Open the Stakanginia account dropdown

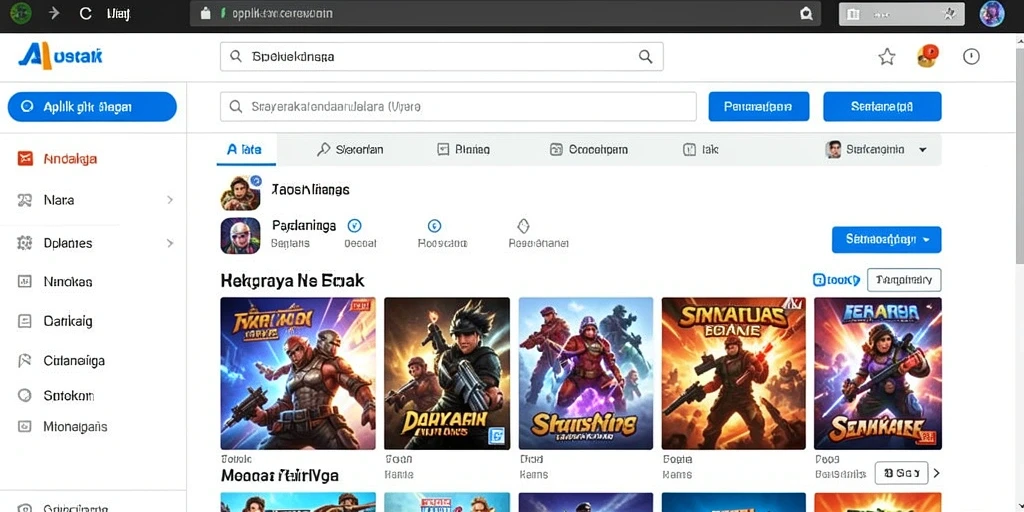click(876, 150)
